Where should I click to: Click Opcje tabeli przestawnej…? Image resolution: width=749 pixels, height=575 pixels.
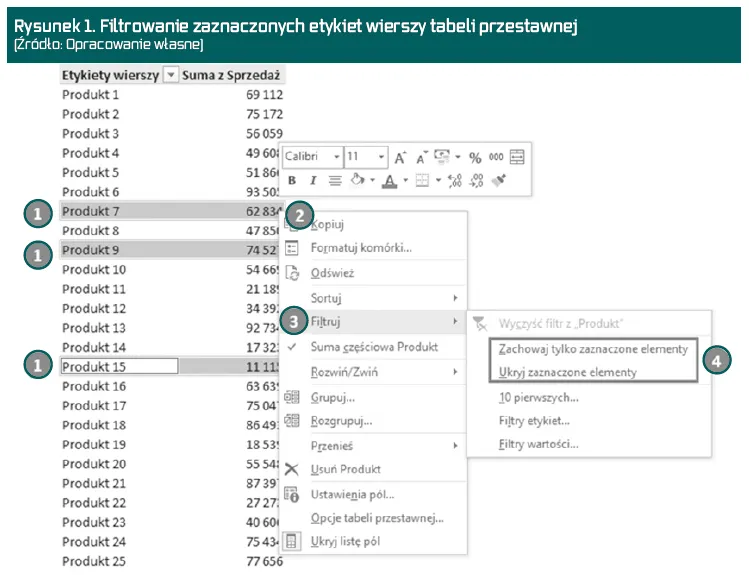pyautogui.click(x=376, y=518)
